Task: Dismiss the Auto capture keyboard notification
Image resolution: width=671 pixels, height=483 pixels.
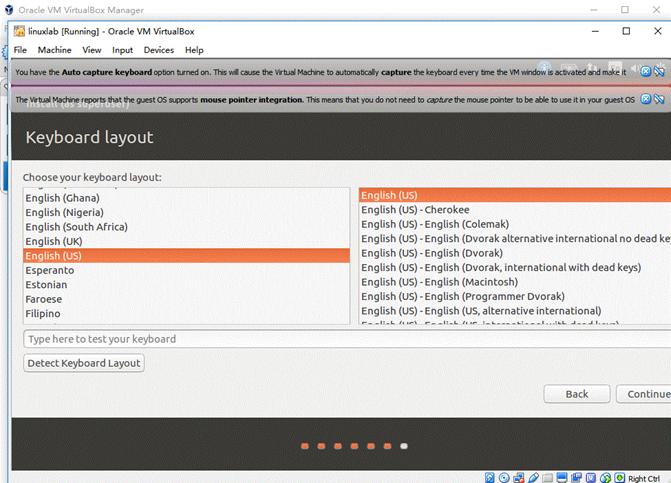Action: click(646, 71)
